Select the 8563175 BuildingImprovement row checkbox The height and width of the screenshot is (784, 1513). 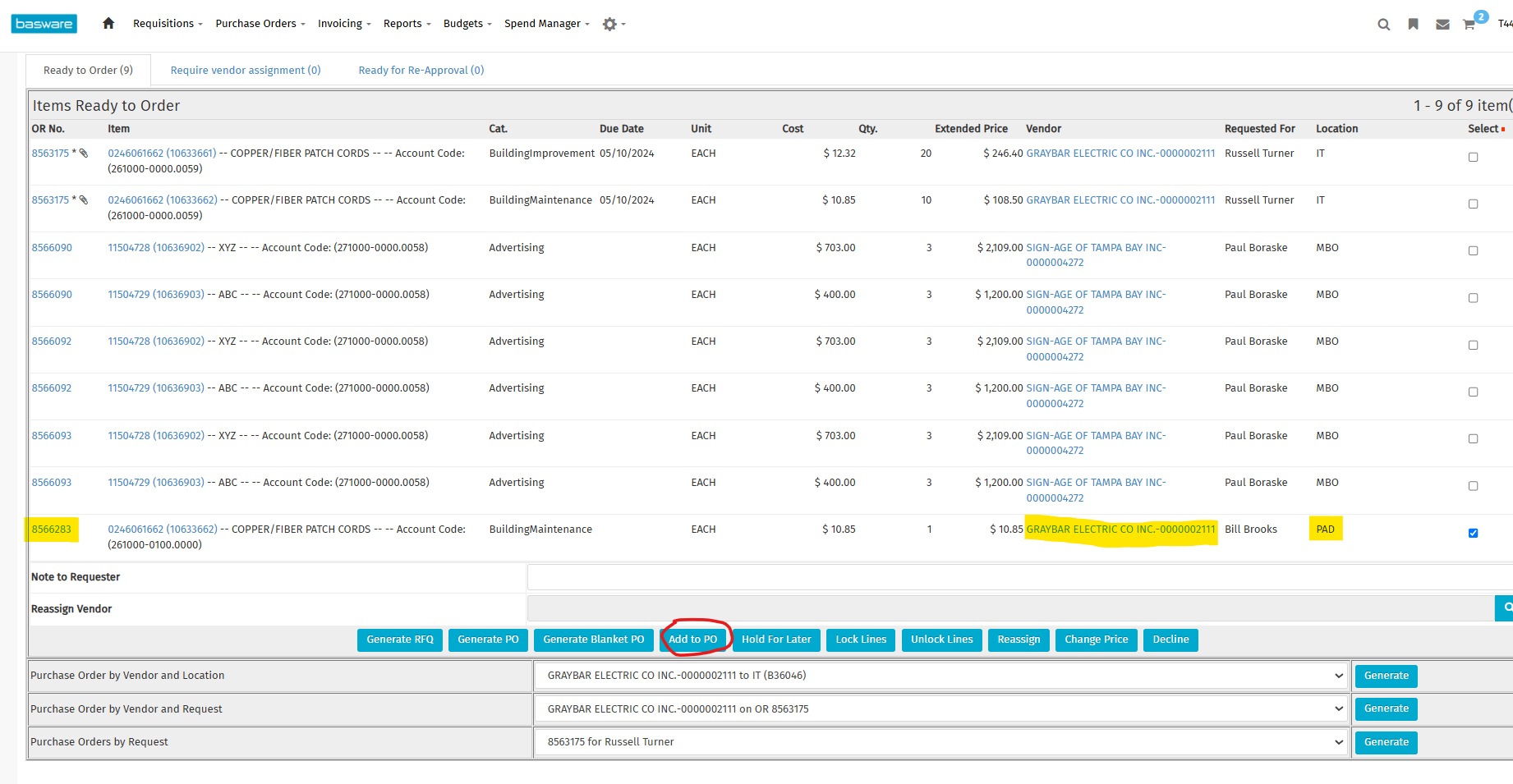[x=1473, y=157]
